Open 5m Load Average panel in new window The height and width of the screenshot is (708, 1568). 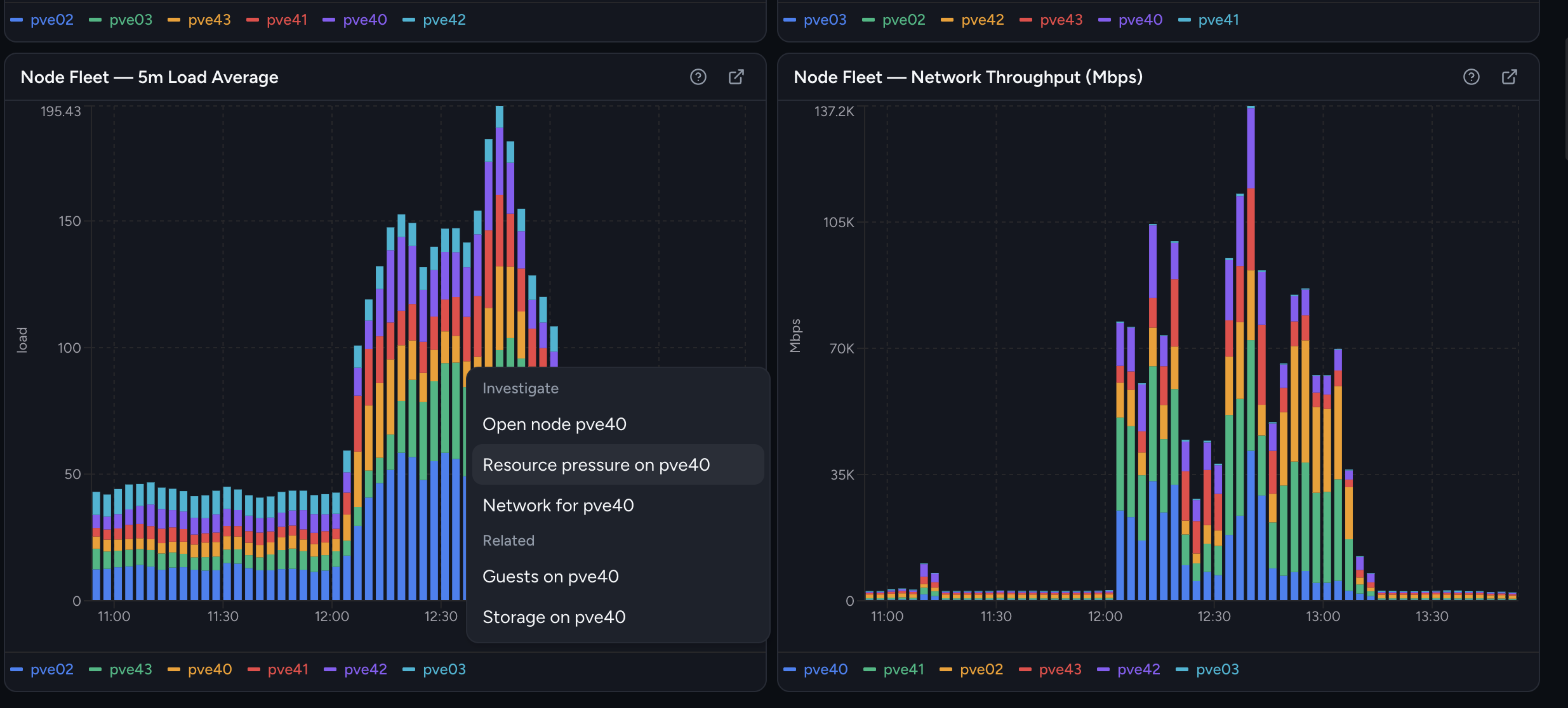[x=736, y=77]
